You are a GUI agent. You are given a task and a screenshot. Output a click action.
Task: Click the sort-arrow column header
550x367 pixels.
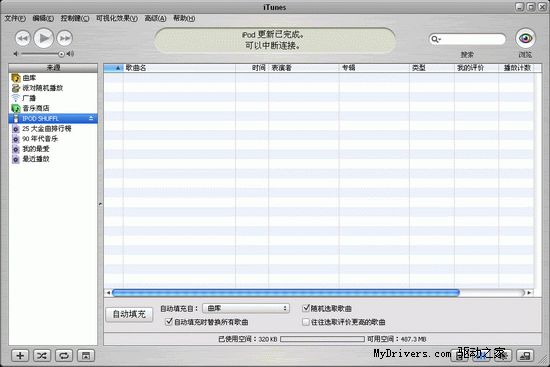click(x=114, y=68)
